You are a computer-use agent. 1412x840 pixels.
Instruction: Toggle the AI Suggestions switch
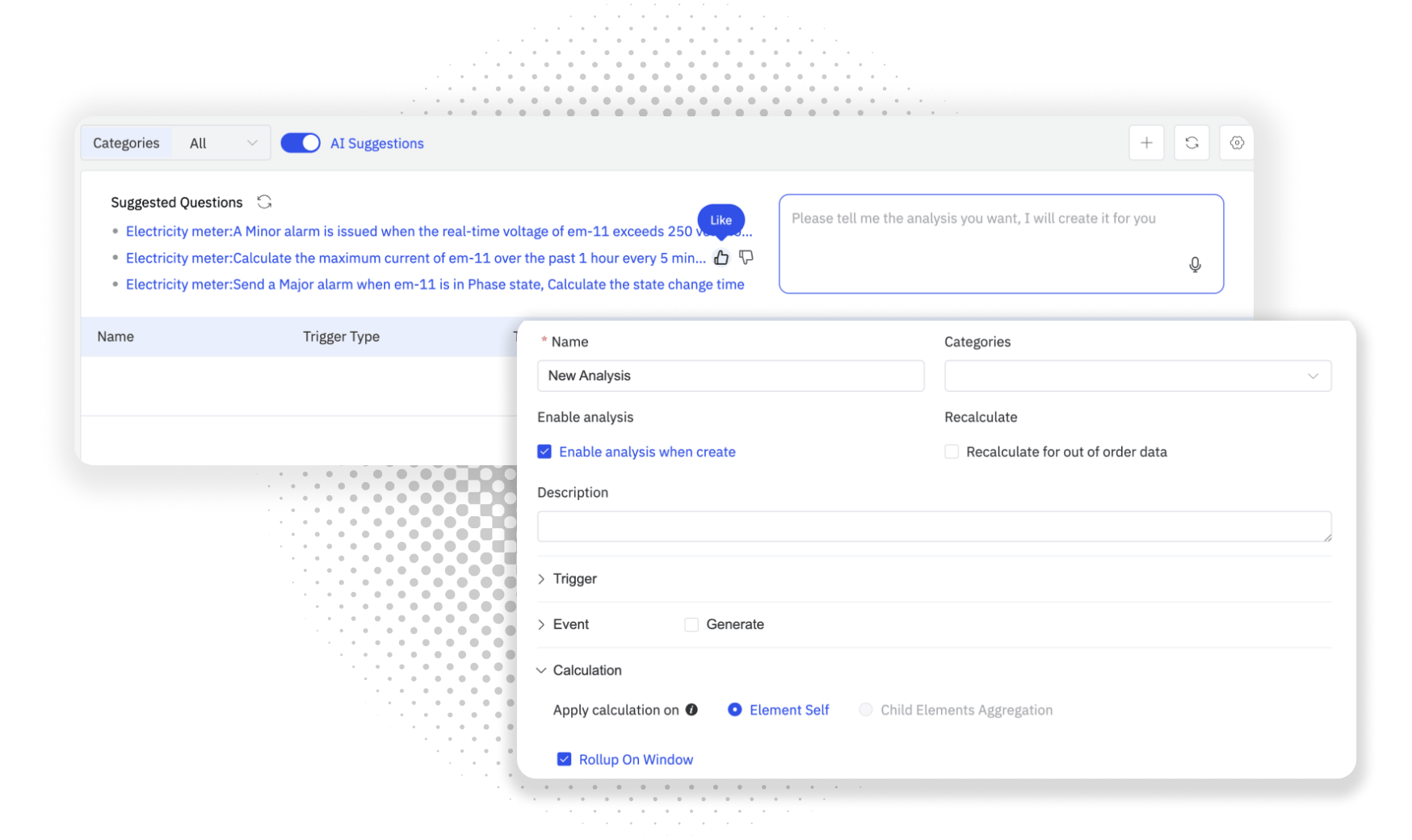[300, 142]
